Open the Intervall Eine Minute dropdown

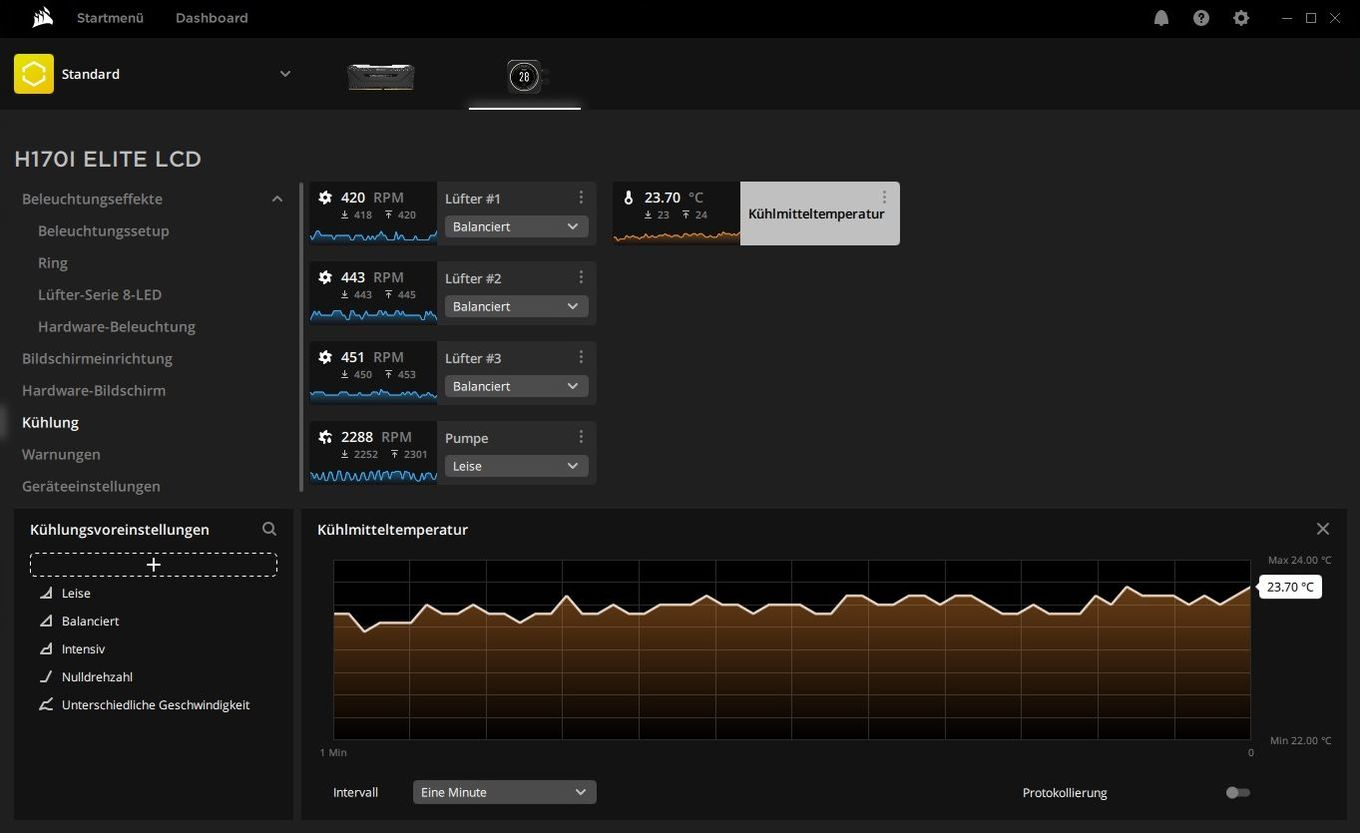504,792
